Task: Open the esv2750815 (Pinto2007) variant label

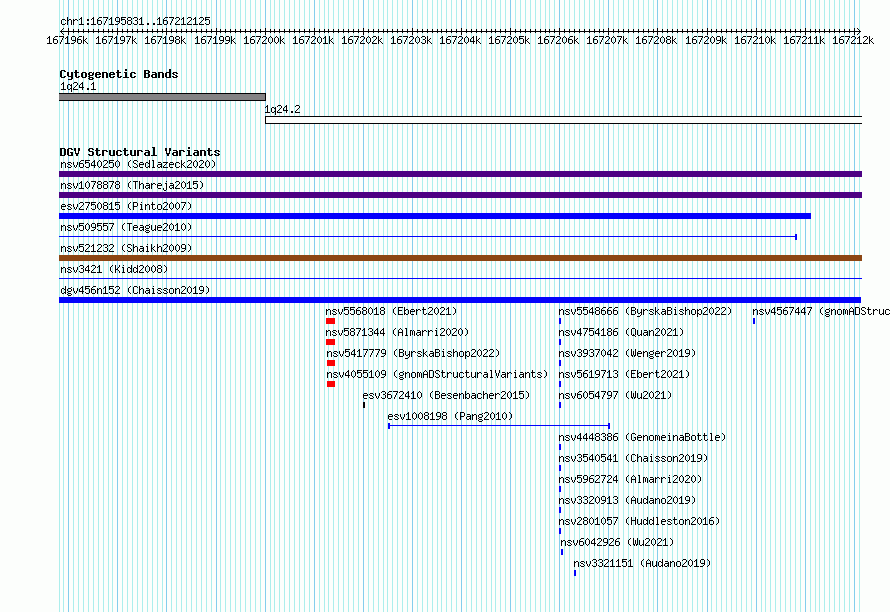Action: click(x=126, y=206)
